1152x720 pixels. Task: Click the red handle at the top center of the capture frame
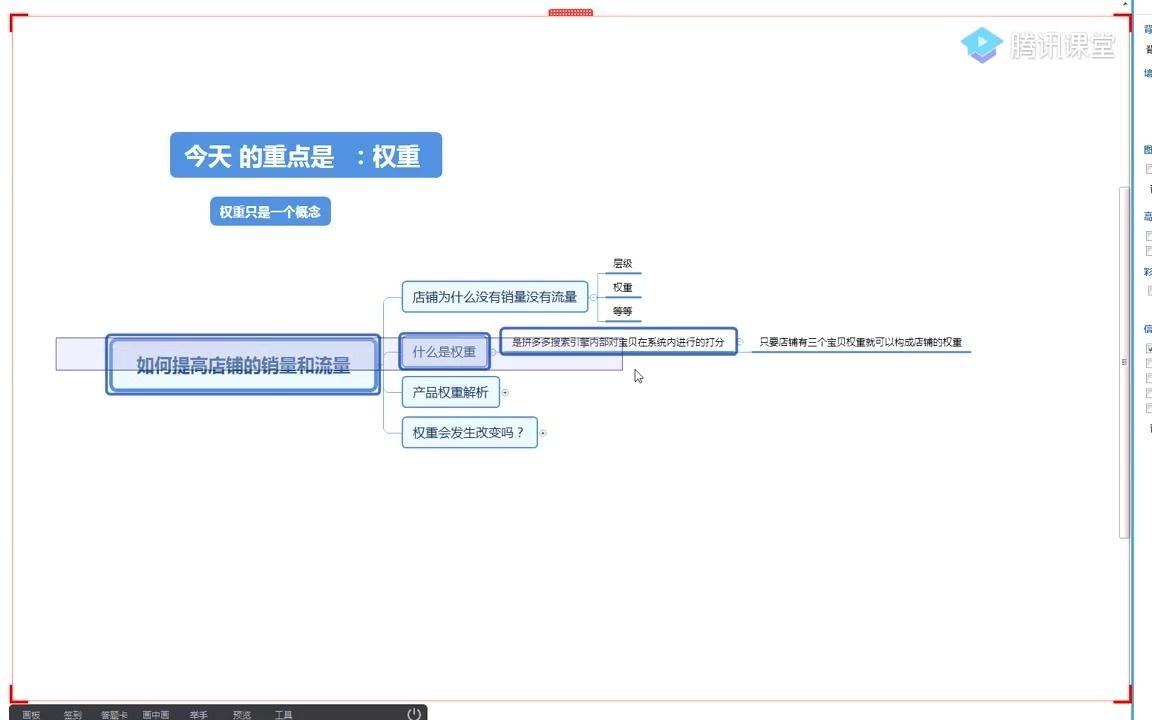(571, 12)
